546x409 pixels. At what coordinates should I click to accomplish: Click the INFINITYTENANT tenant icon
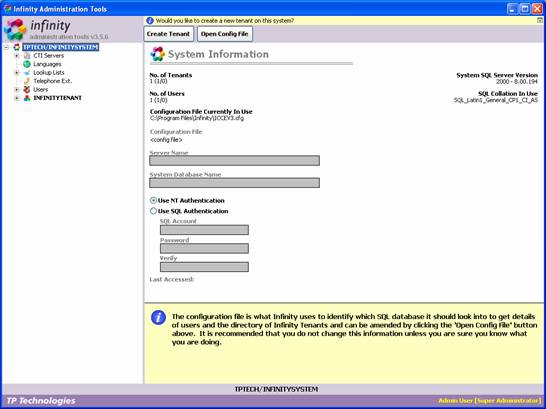click(x=27, y=98)
